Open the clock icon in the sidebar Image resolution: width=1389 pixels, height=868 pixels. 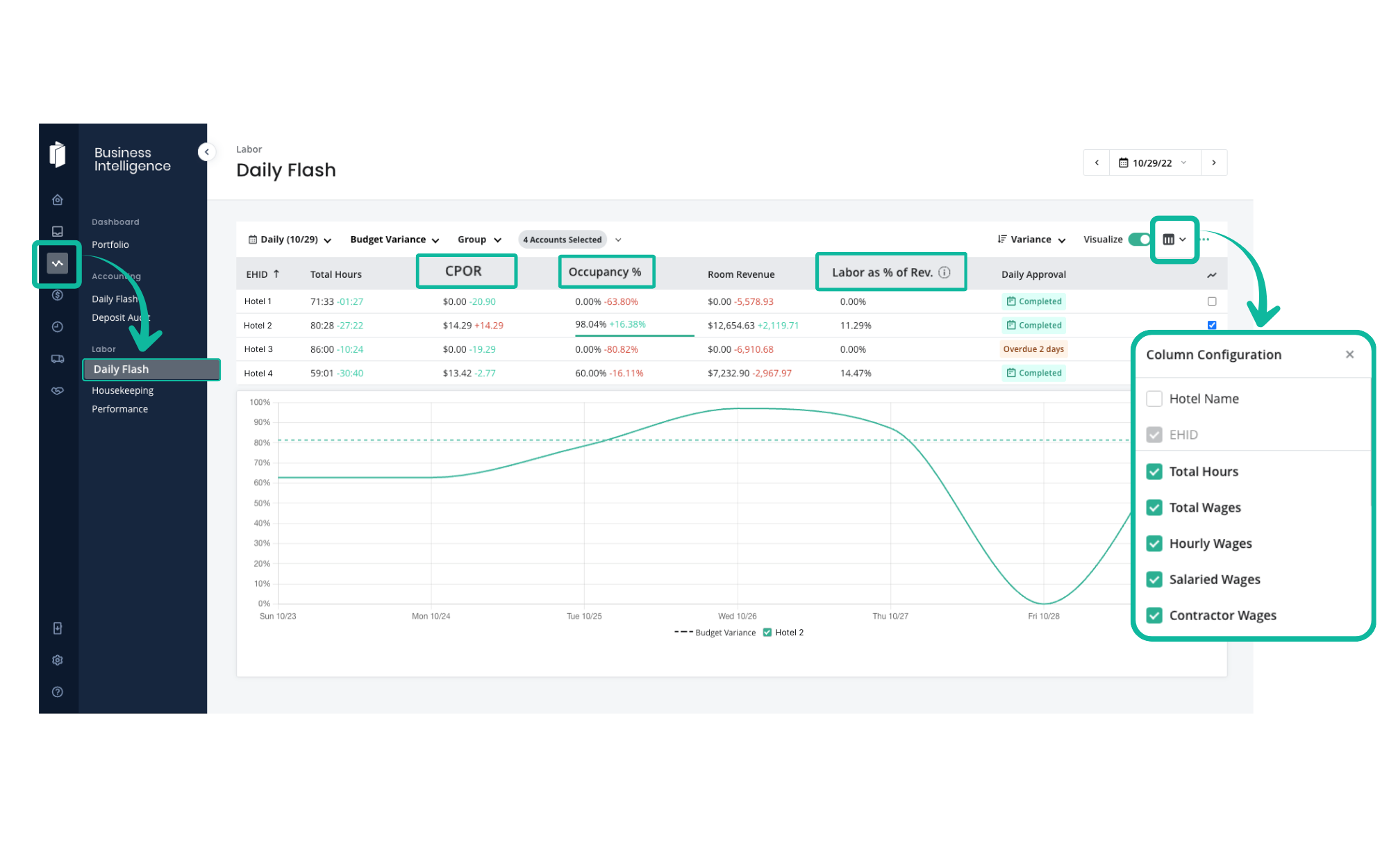(58, 327)
